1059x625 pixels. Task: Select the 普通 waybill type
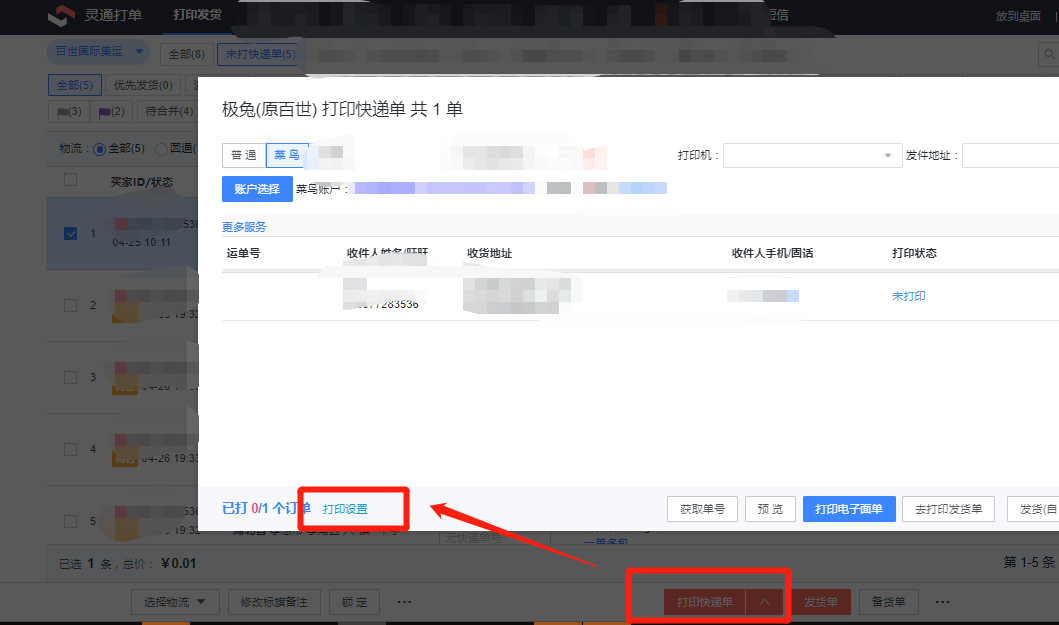coord(244,155)
